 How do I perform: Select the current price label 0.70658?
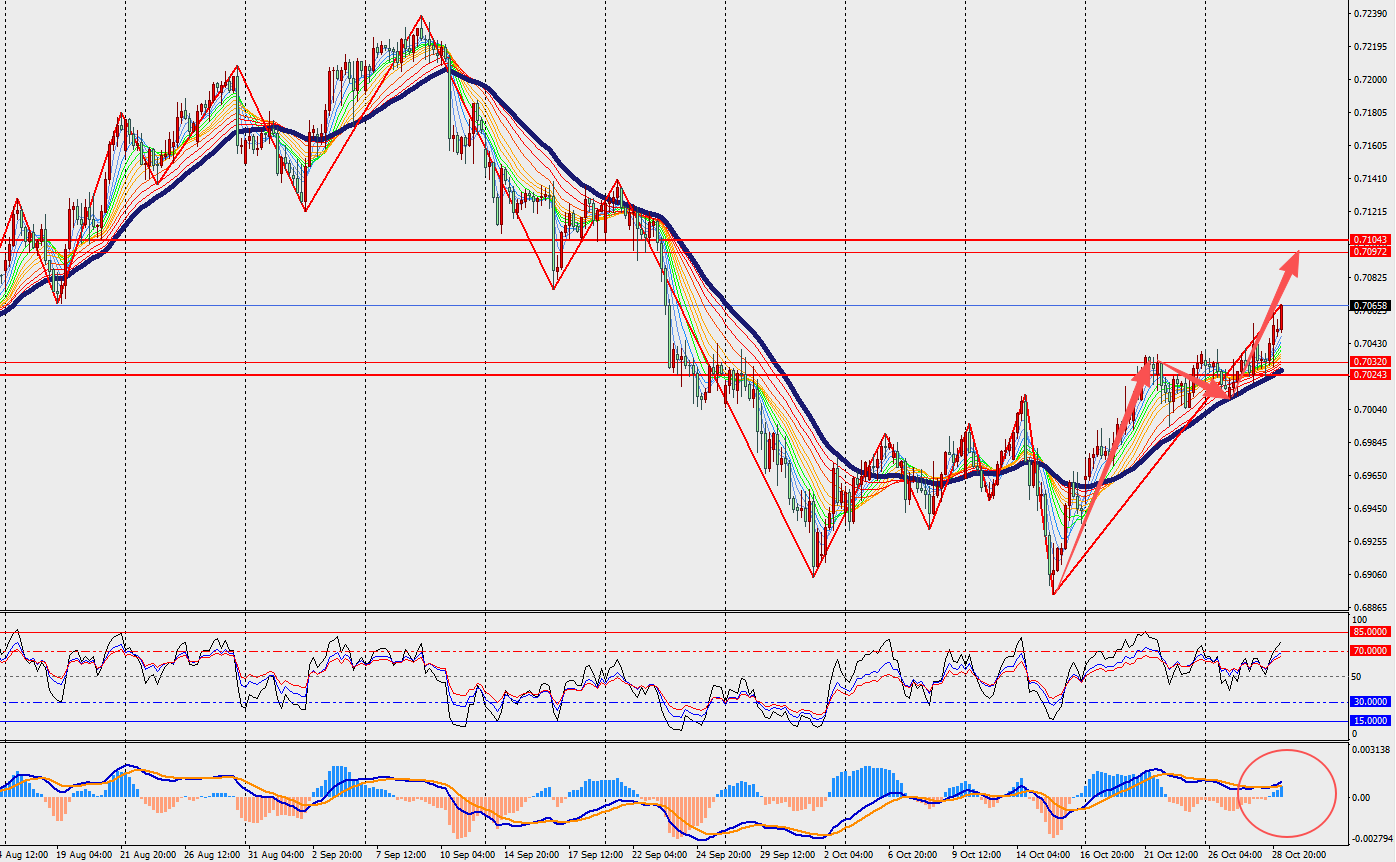click(1369, 306)
